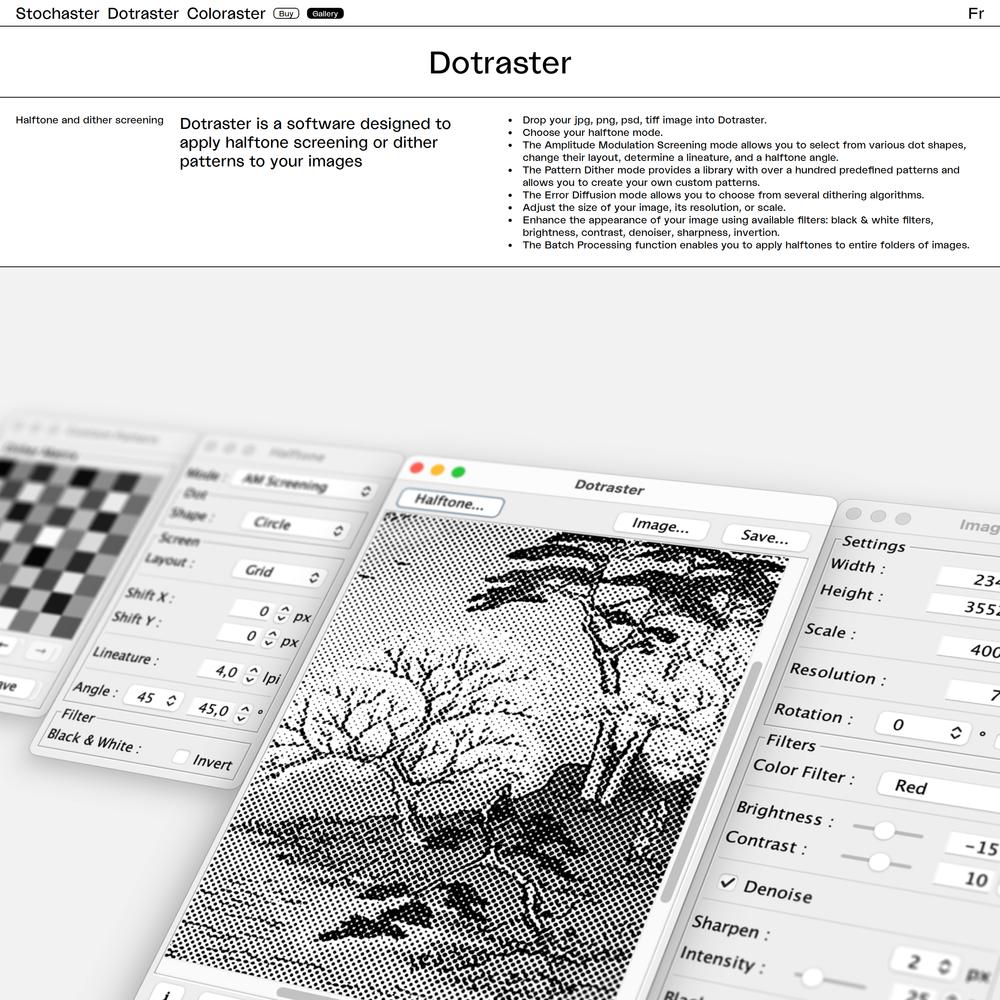This screenshot has width=1000, height=1000.
Task: Click the Brightness value field showing -15
Action: click(x=974, y=846)
